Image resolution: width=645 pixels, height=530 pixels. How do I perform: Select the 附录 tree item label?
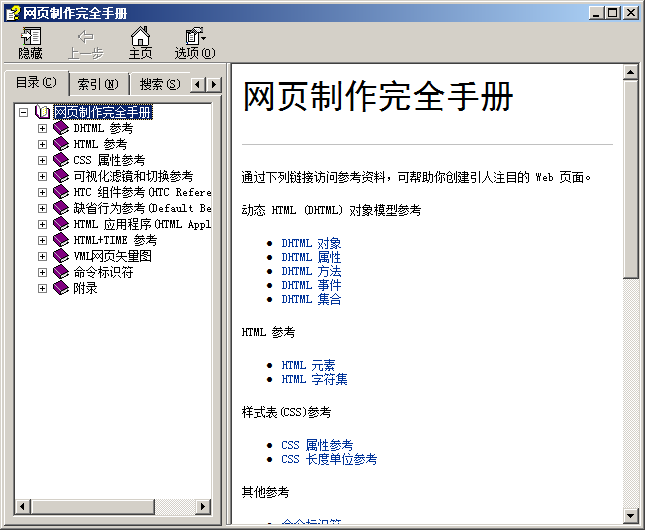[x=86, y=288]
